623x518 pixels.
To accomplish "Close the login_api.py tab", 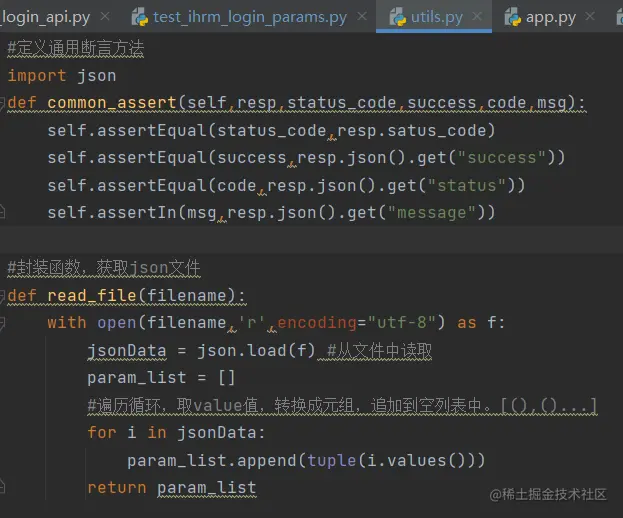I will click(105, 17).
